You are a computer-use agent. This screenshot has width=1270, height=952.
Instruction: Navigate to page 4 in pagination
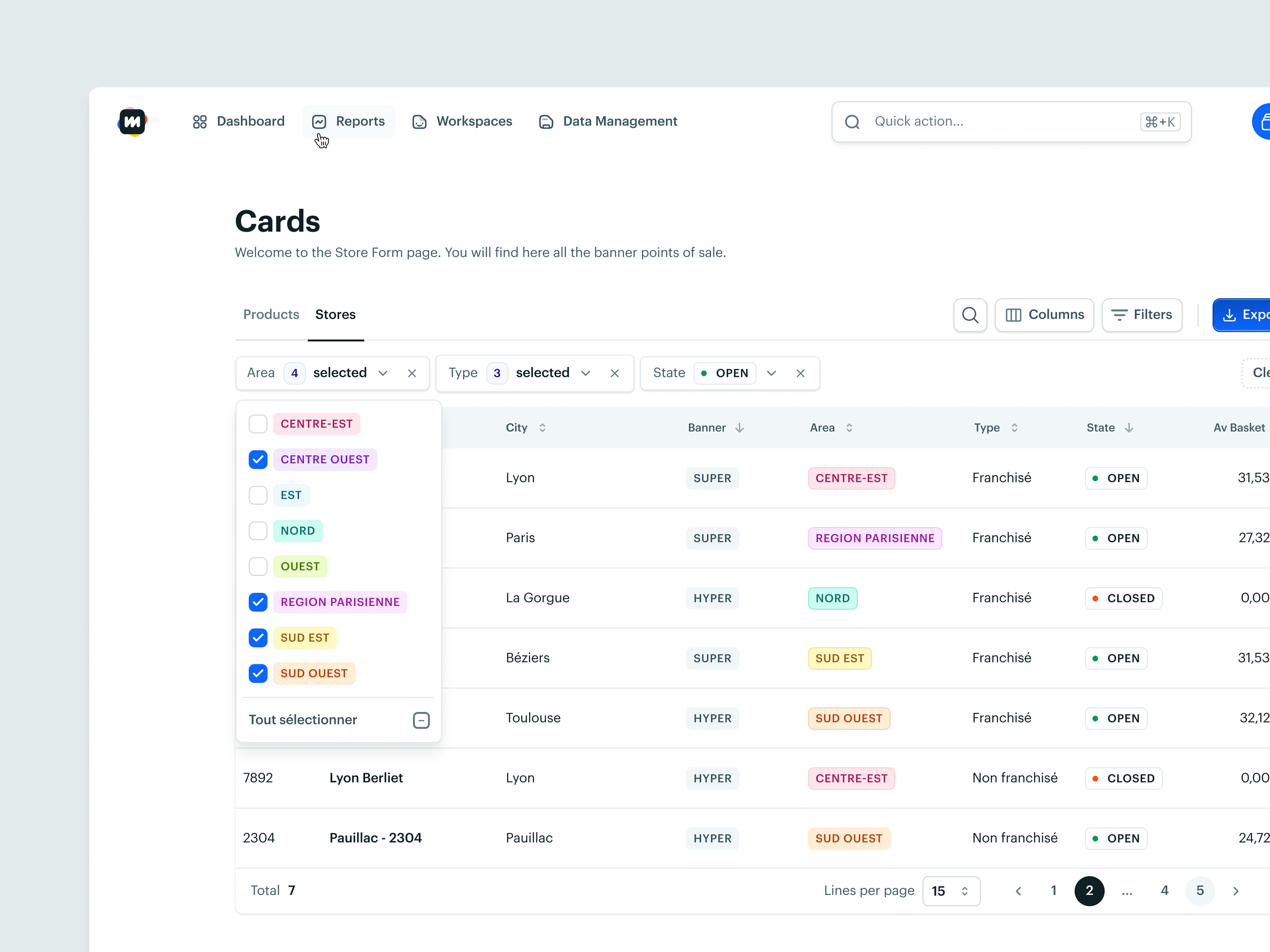click(x=1164, y=890)
